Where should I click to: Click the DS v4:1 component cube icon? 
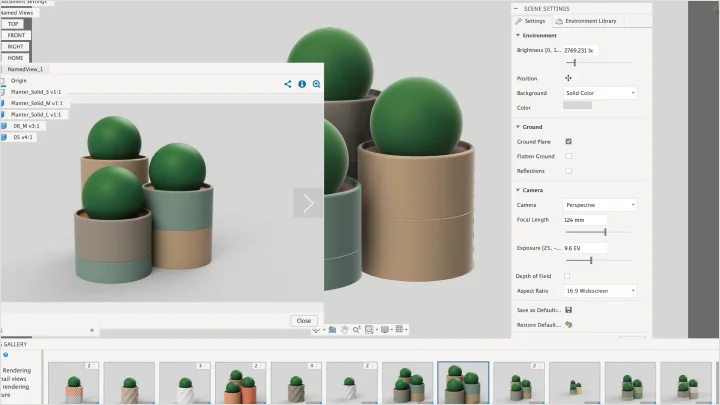coord(4,137)
